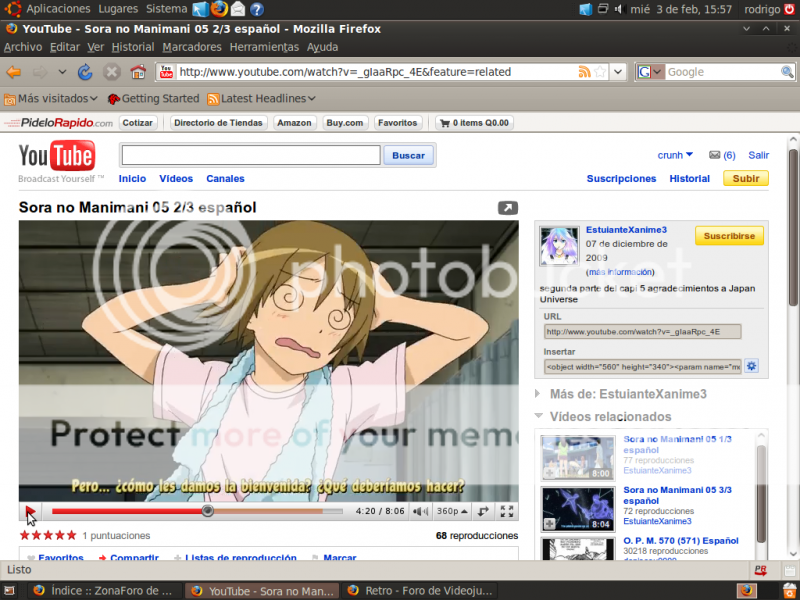Click the volume icon in the system tray
This screenshot has width=800, height=600.
(620, 9)
